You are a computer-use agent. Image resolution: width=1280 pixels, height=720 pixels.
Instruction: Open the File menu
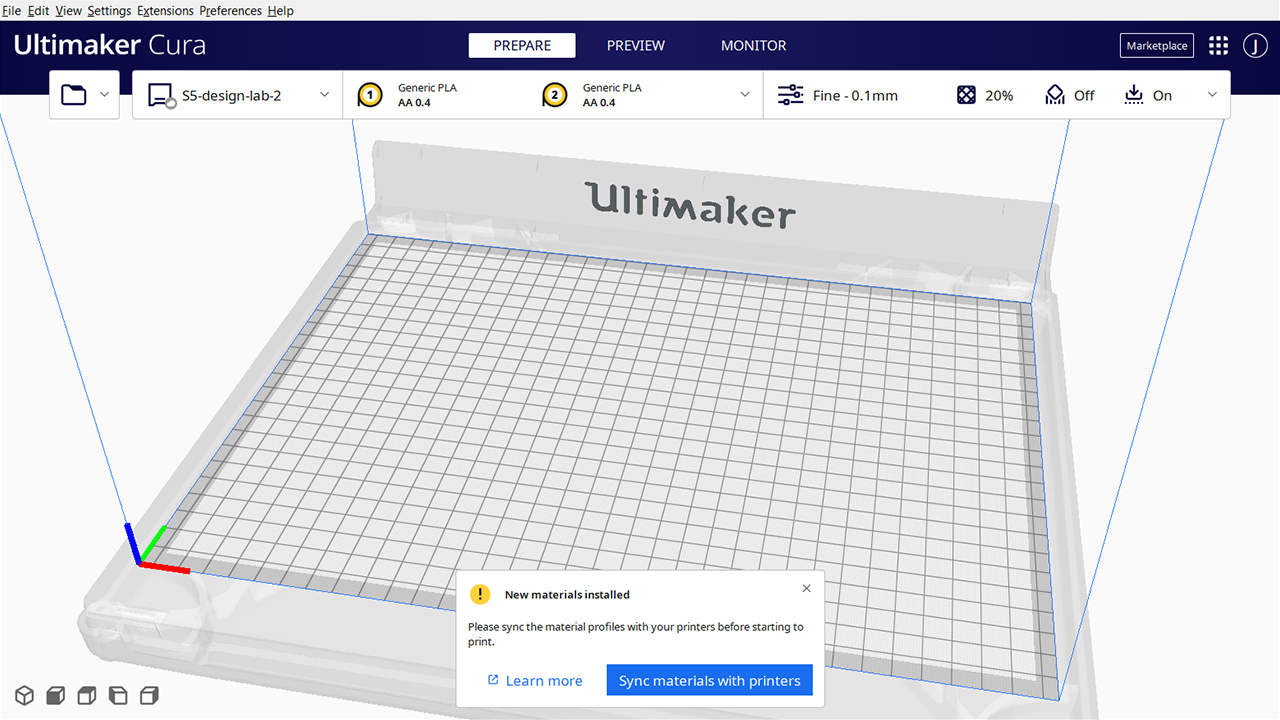click(x=12, y=11)
